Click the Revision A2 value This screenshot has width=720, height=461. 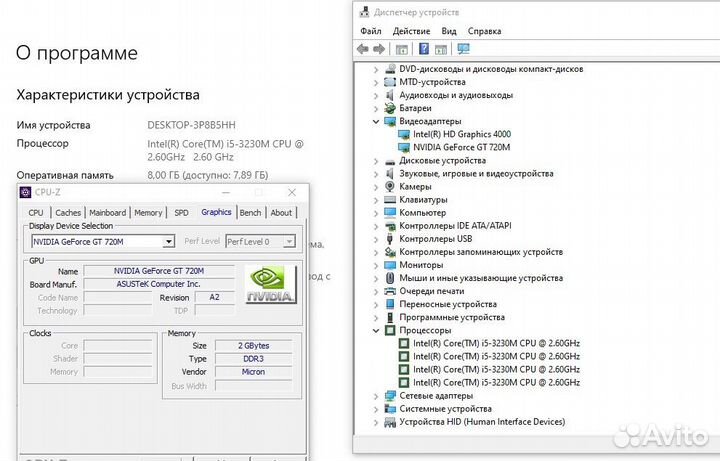214,297
